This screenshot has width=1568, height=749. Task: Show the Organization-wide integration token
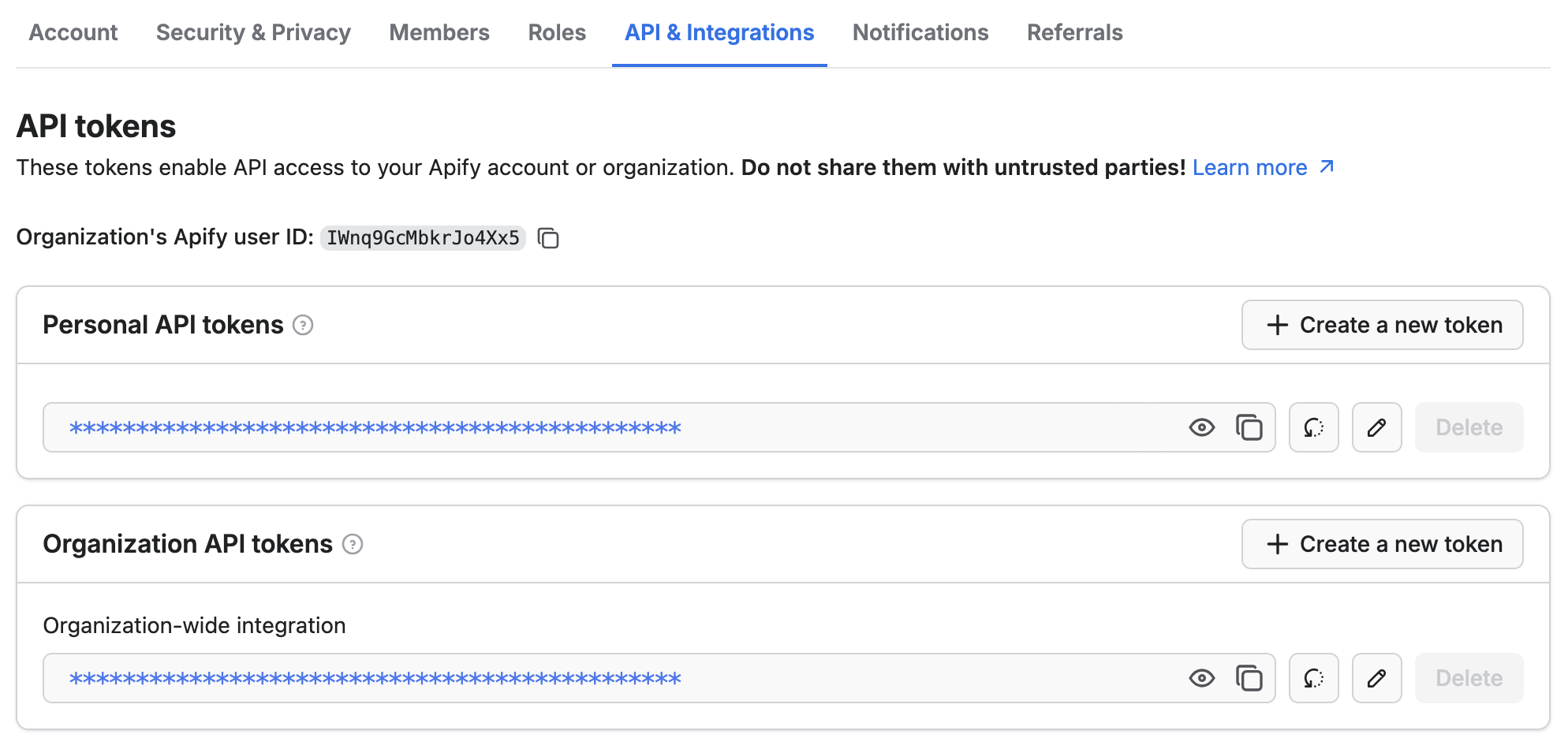[x=1201, y=678]
